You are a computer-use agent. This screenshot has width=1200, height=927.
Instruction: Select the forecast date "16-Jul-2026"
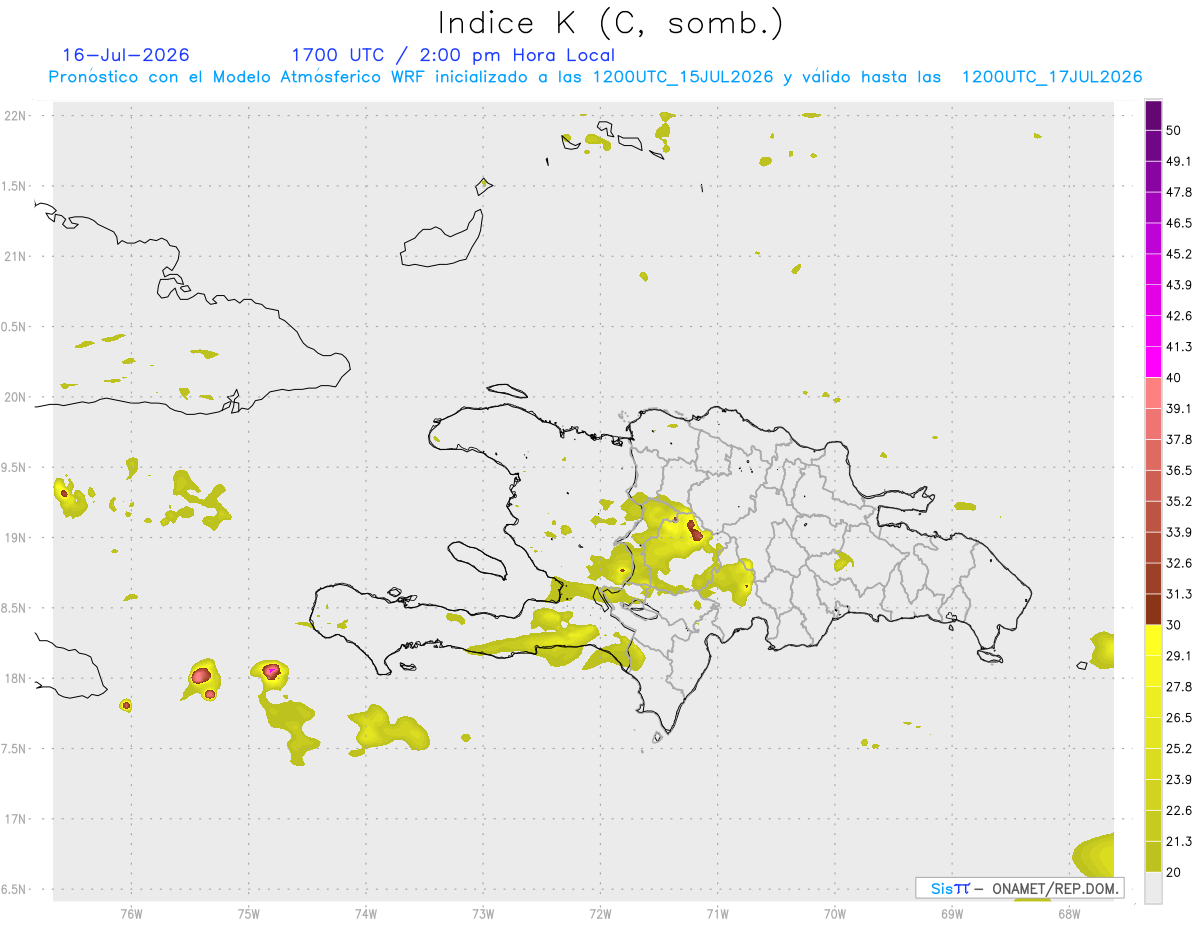[126, 55]
